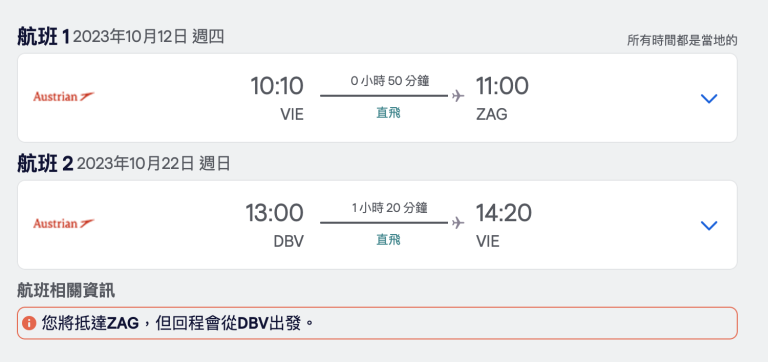Click VIE departure code on flight 1
This screenshot has width=768, height=362.
292,115
